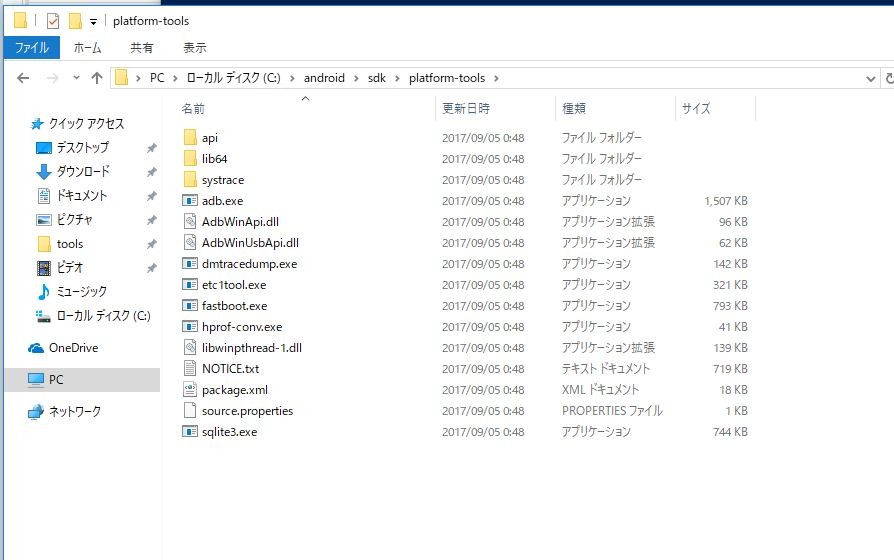Click the systrace folder icon
894x560 pixels.
(190, 179)
